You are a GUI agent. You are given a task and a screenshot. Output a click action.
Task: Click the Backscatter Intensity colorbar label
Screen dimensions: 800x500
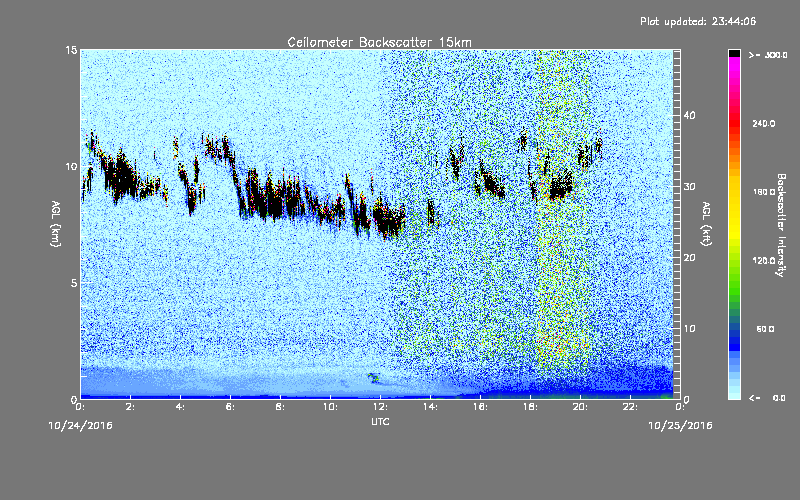(780, 225)
